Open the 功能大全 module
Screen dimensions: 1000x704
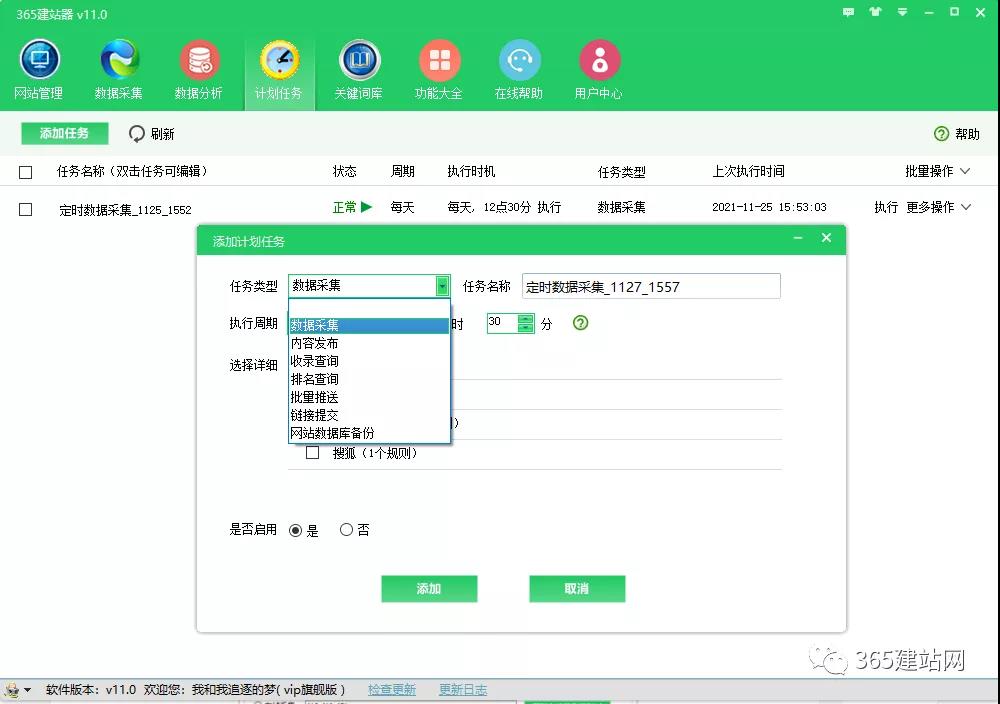[x=439, y=70]
